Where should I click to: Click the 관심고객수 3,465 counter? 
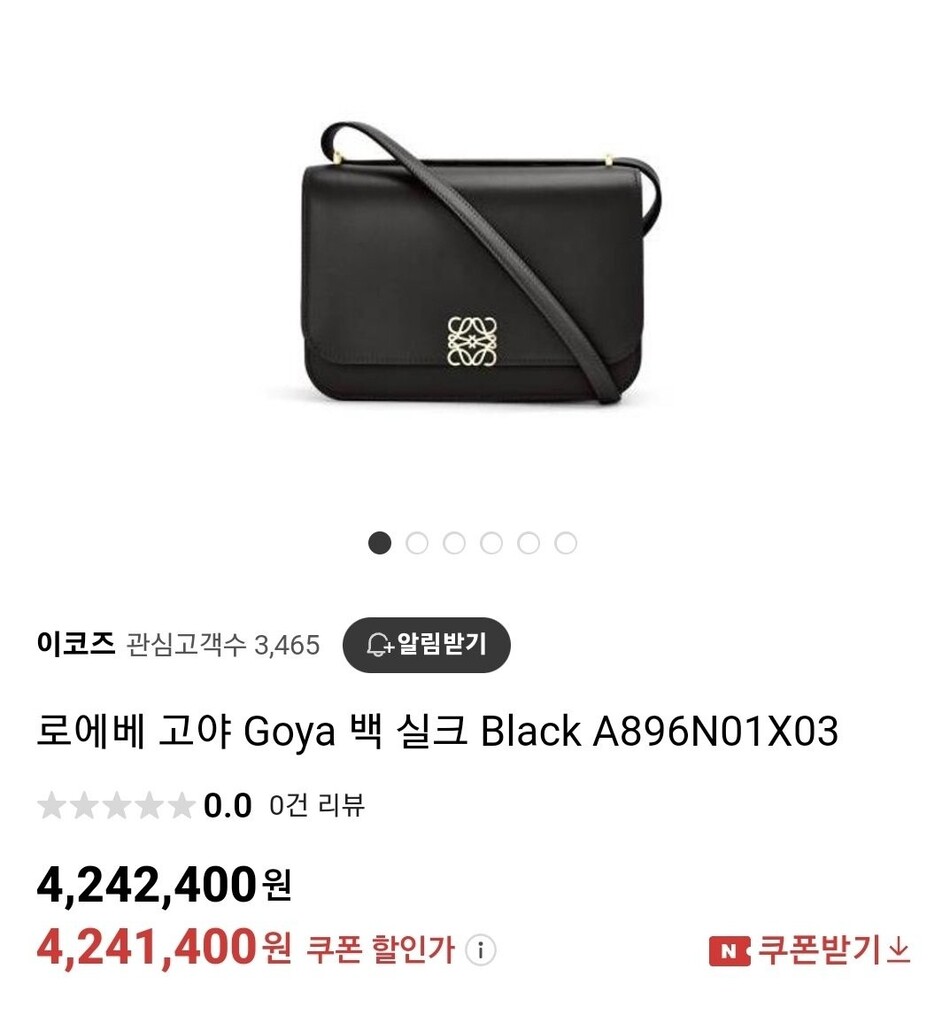click(223, 645)
